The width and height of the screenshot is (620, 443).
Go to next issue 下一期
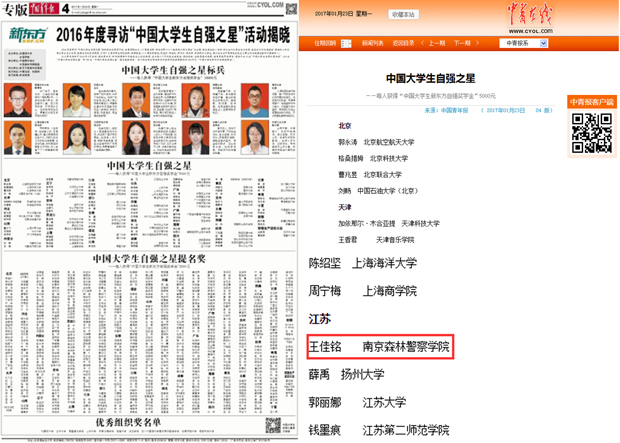click(464, 44)
